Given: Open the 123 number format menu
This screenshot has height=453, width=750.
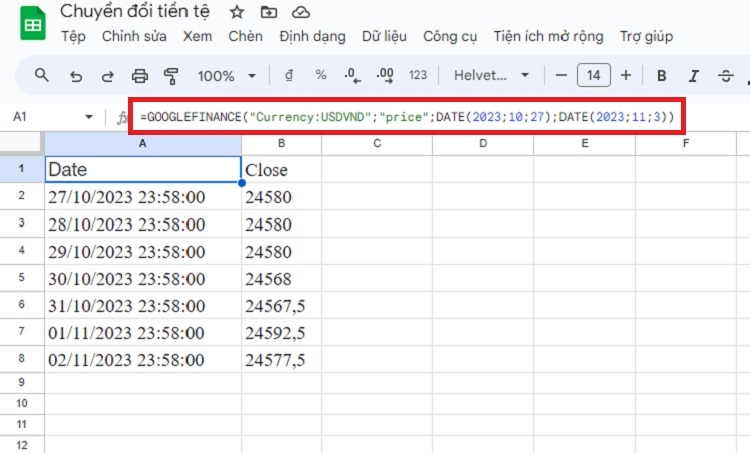Looking at the screenshot, I should (418, 75).
